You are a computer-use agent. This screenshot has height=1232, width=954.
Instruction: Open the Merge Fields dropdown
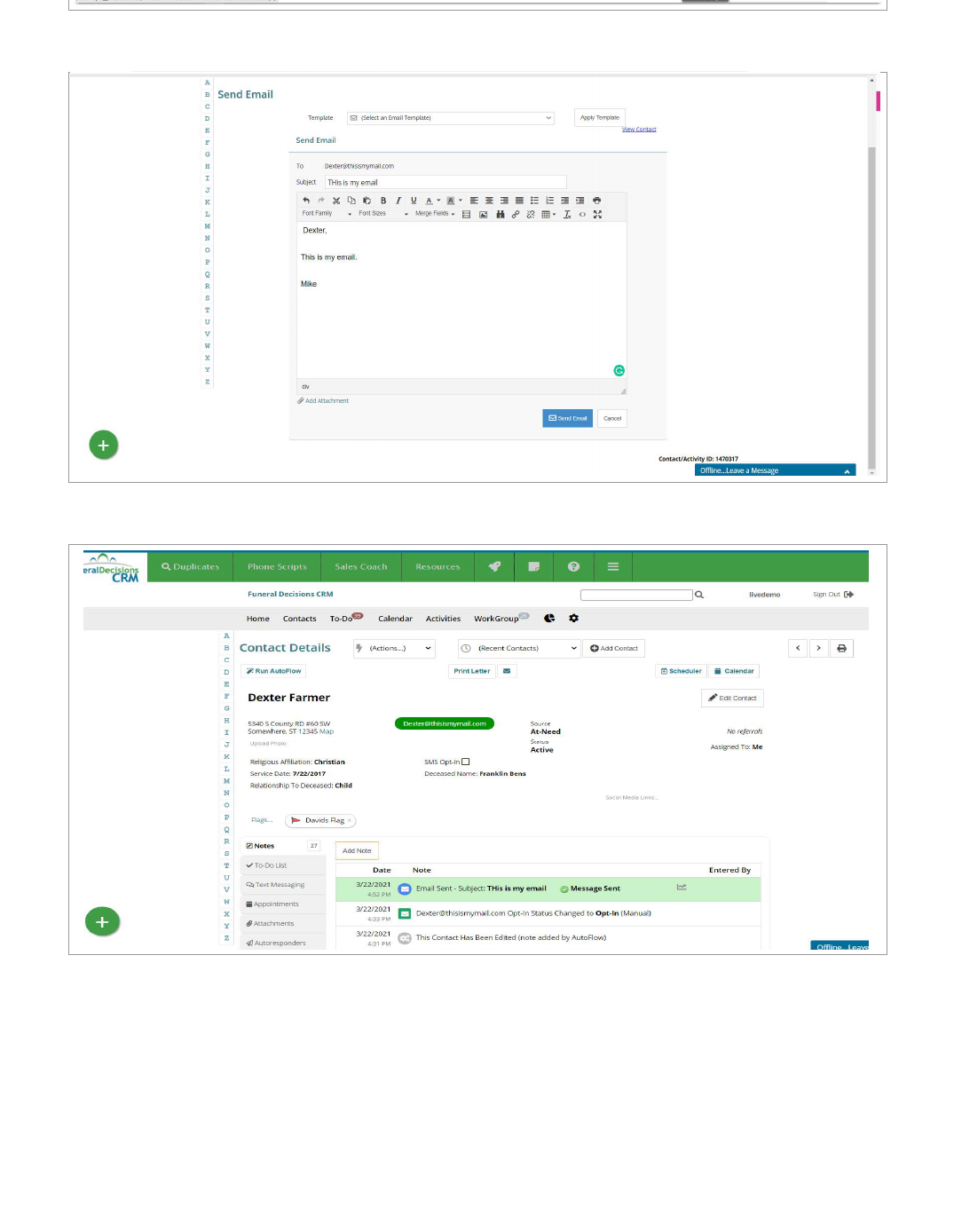pos(435,214)
